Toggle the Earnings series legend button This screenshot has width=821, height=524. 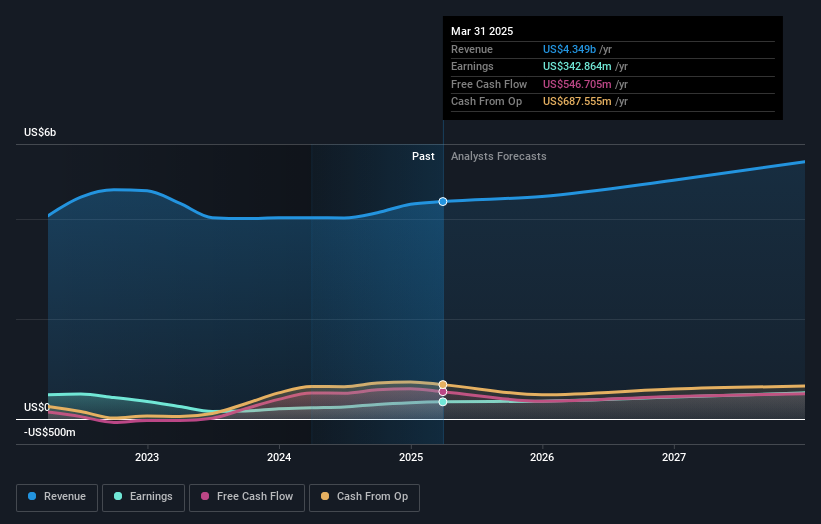(143, 497)
